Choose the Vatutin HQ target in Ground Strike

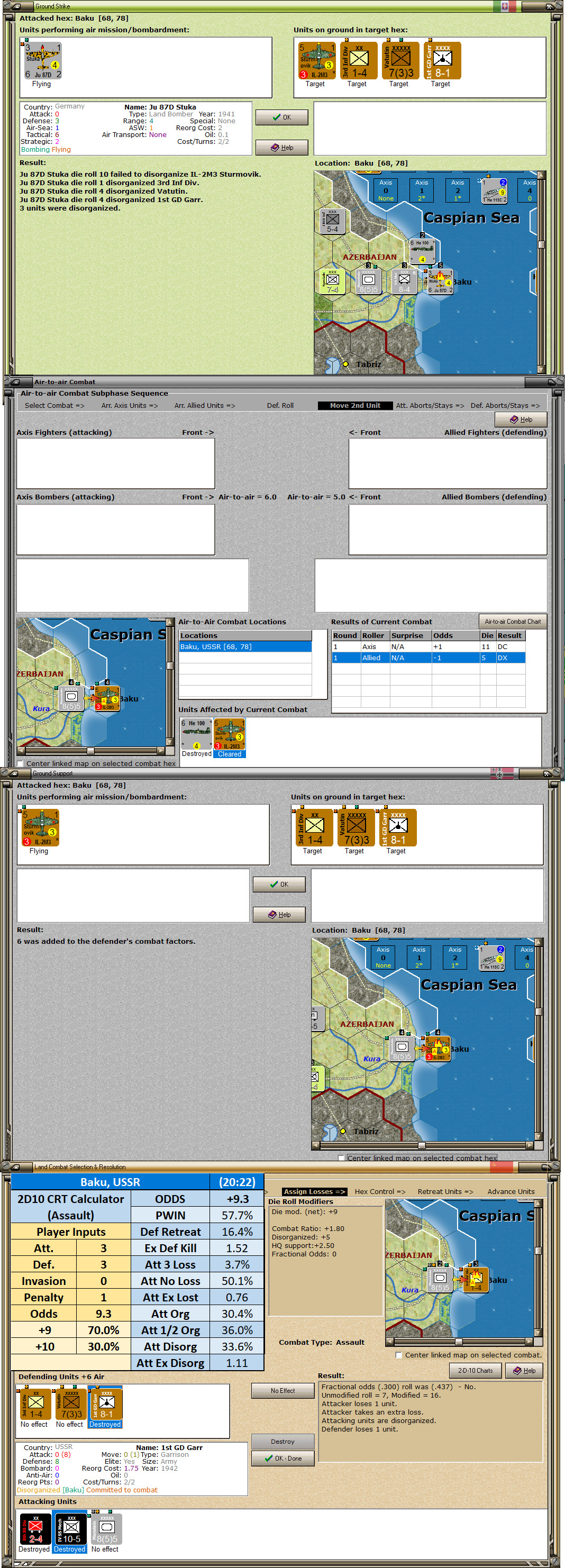400,61
